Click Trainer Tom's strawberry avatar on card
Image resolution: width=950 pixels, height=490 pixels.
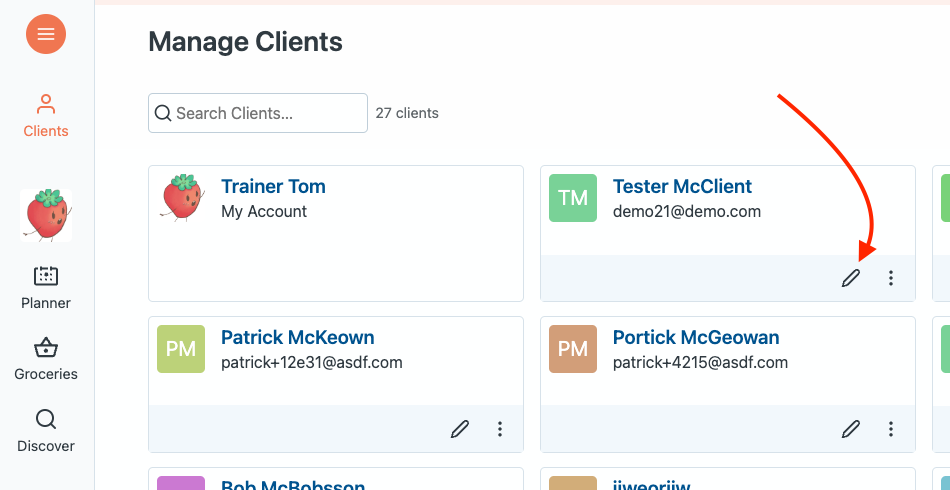(181, 197)
